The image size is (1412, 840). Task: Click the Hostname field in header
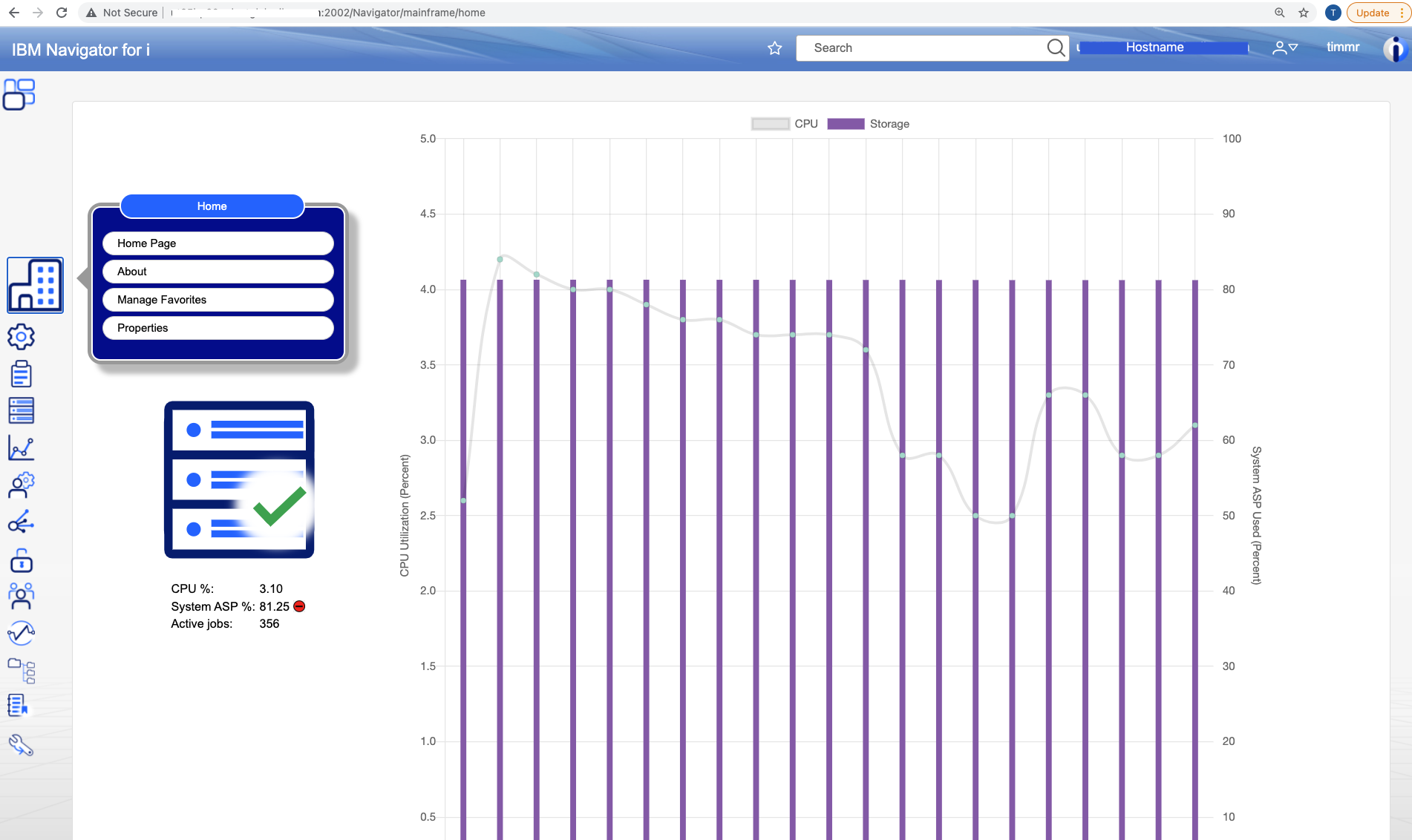[x=1163, y=47]
